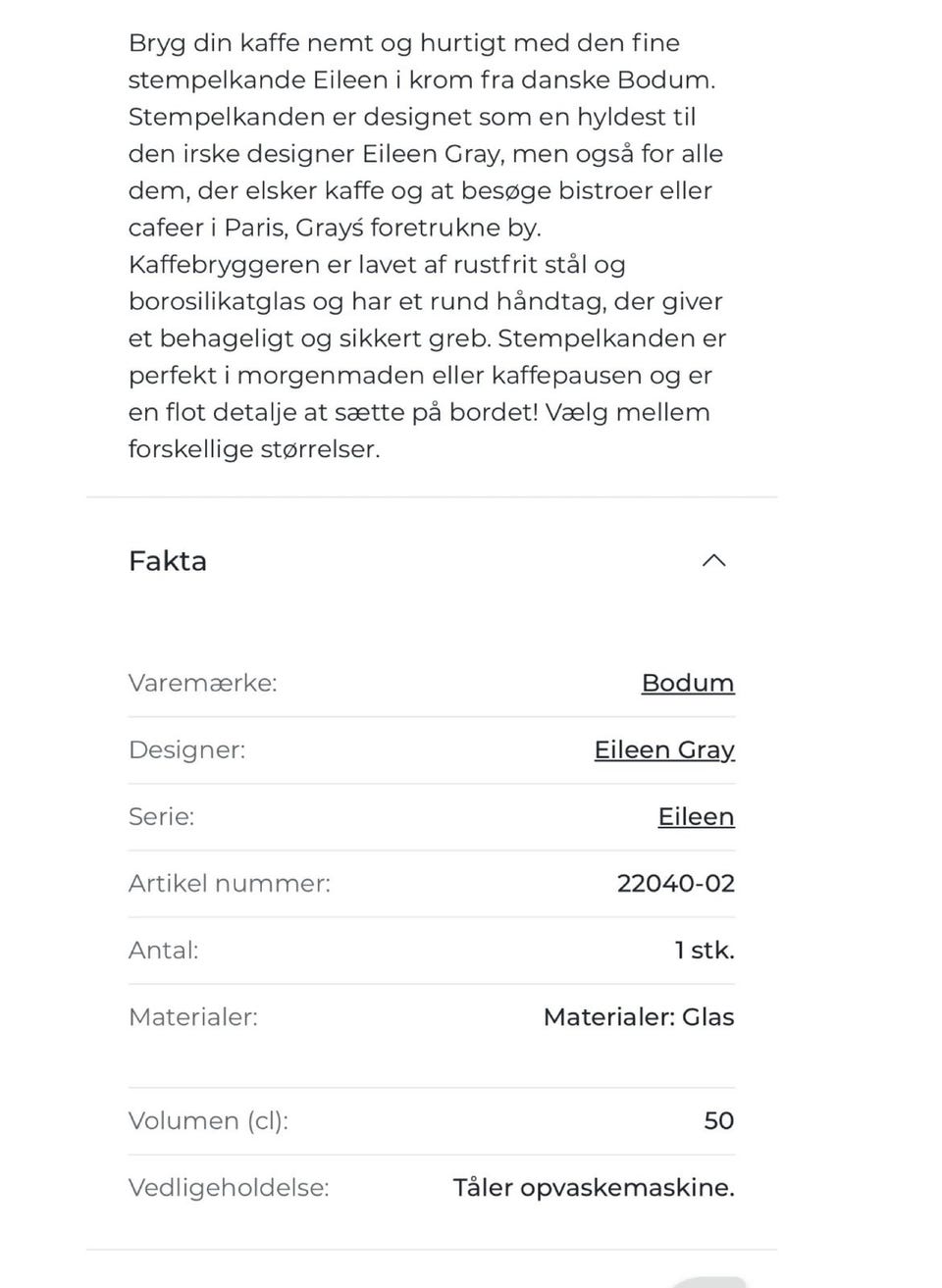Select the Fakta heading
The image size is (942, 1288).
coord(167,560)
